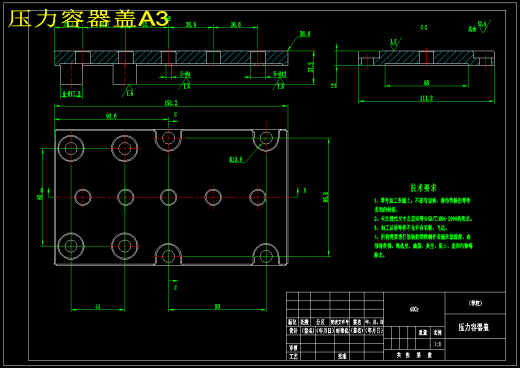
Task: Select the 191.2 overall width dimension
Action: click(x=171, y=103)
